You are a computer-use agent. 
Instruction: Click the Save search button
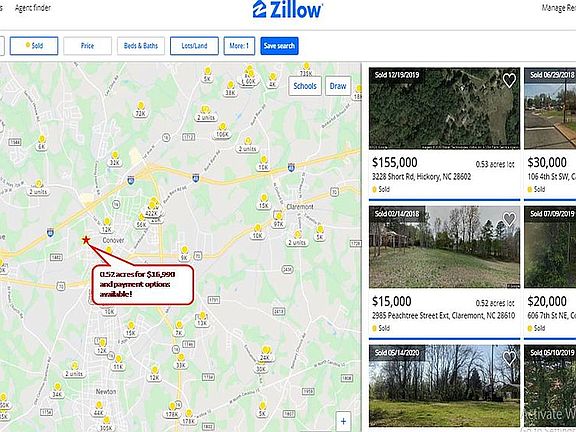click(279, 46)
